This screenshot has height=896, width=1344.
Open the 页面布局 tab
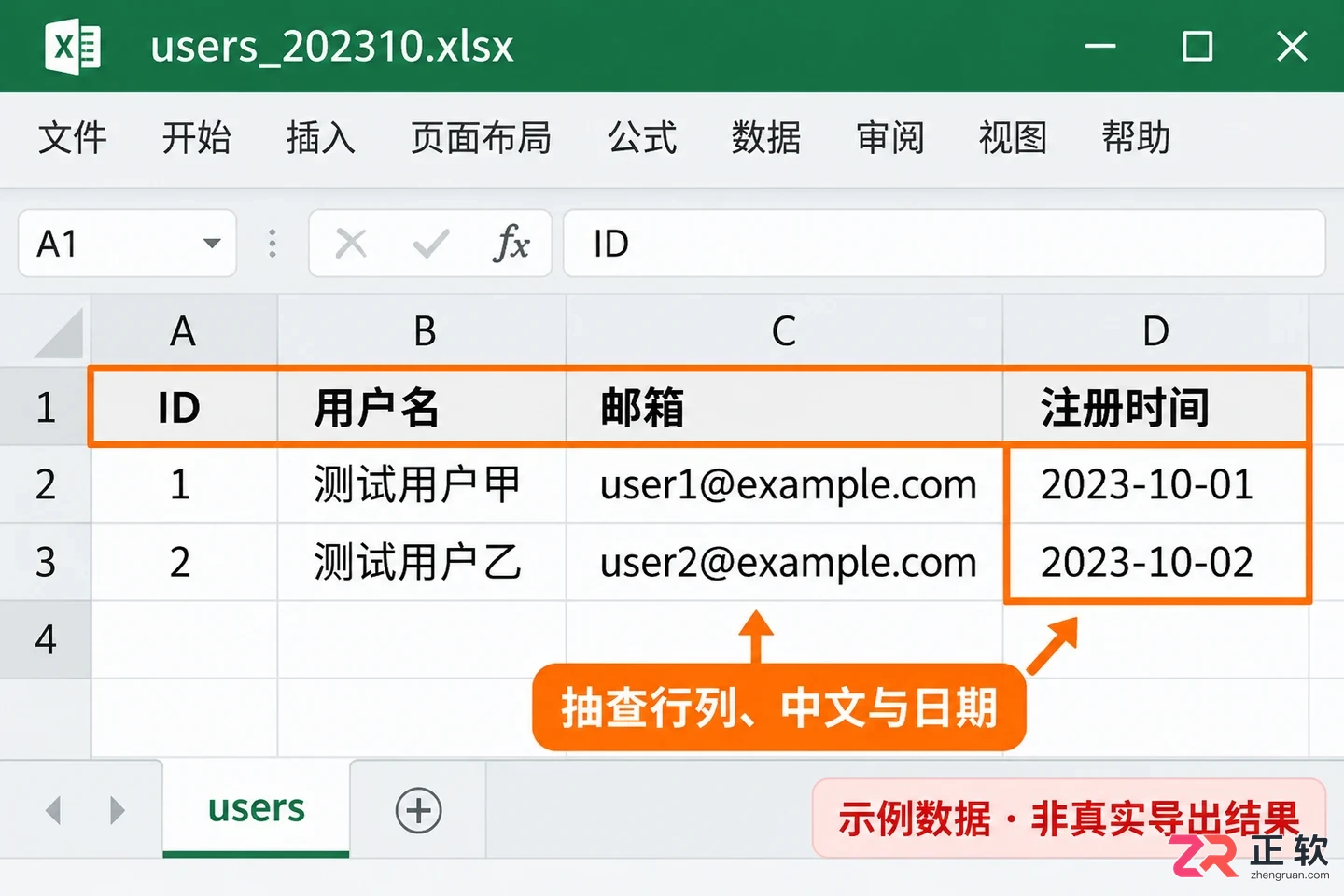[481, 138]
